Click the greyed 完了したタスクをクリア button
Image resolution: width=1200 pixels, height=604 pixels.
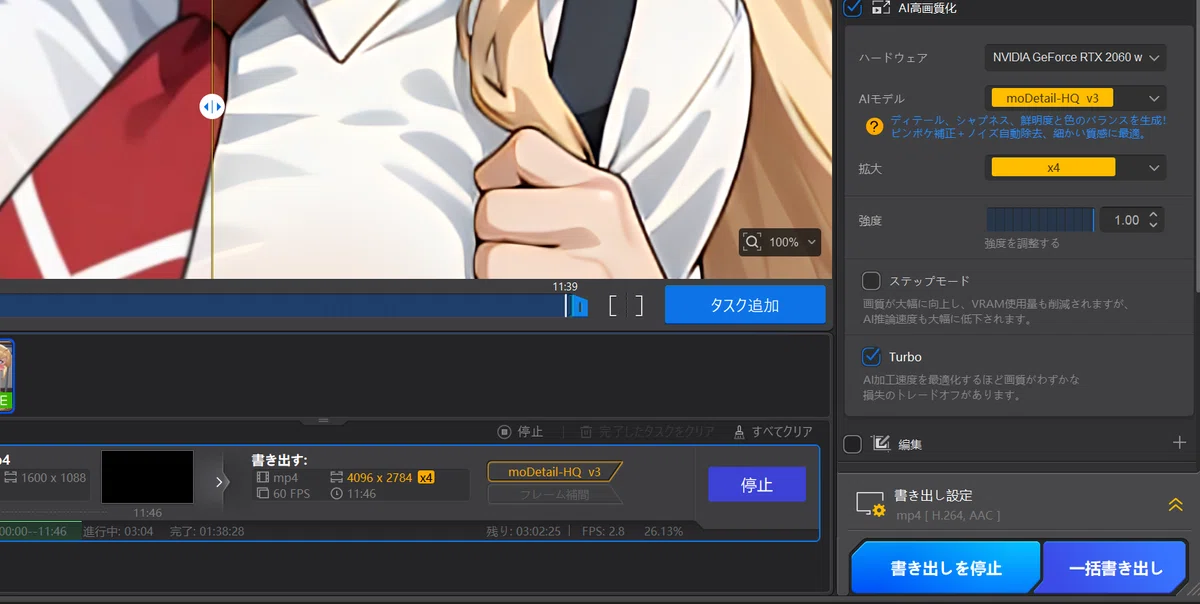tap(647, 432)
